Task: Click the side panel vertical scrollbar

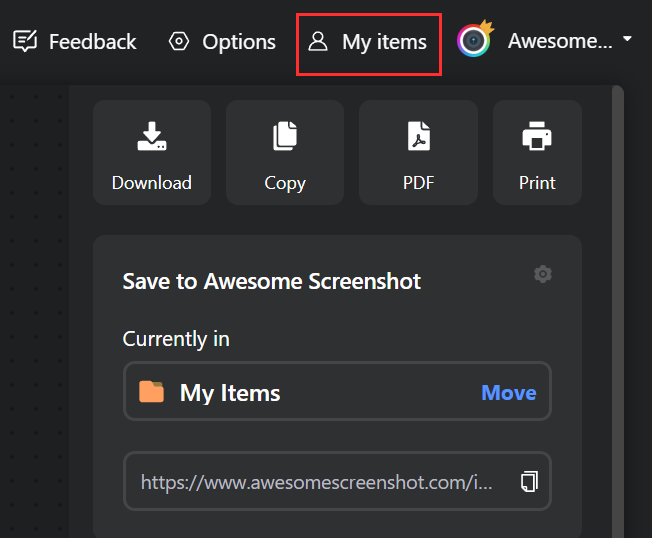Action: [x=618, y=312]
